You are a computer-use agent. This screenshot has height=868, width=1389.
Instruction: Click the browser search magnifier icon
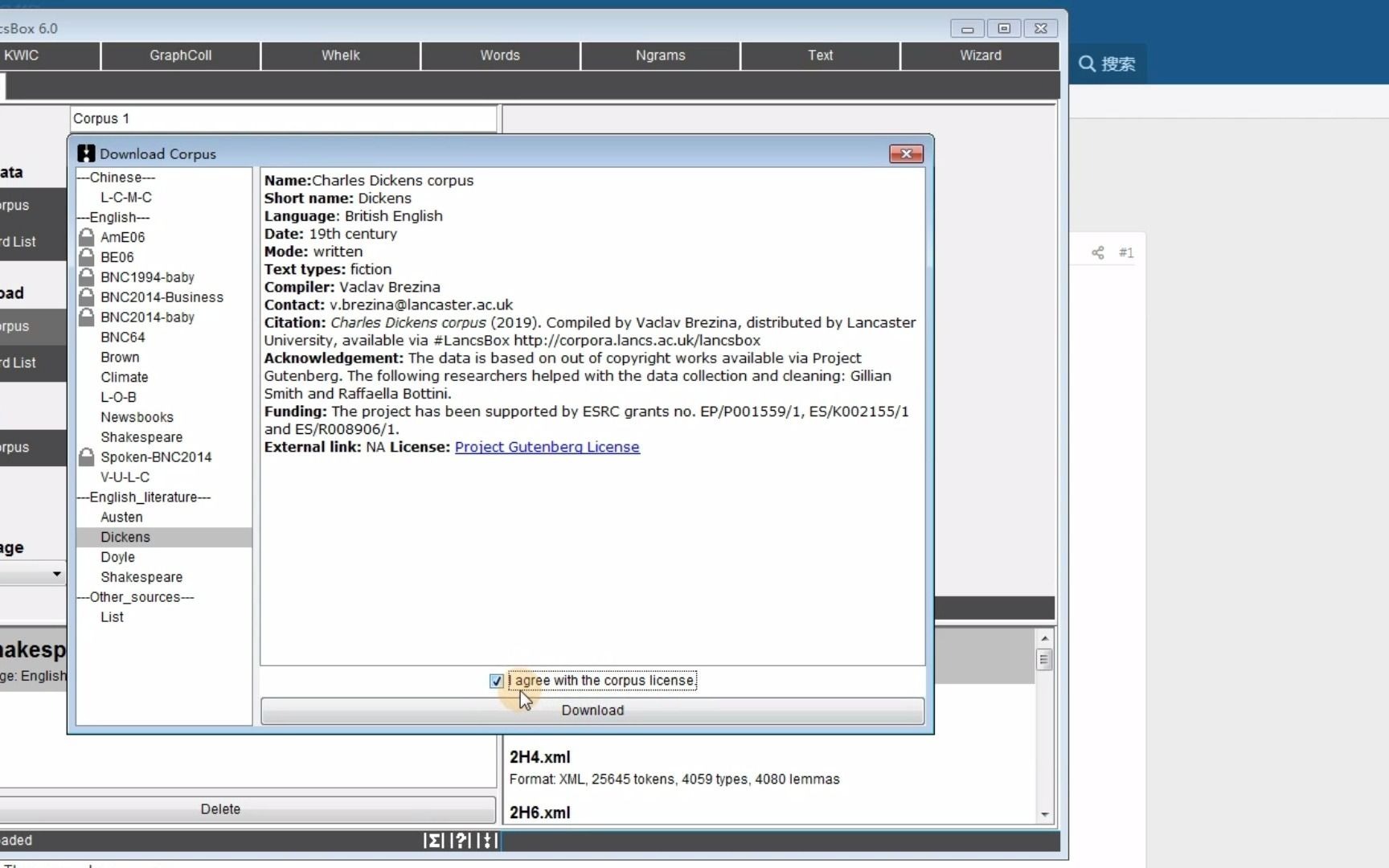(1087, 63)
